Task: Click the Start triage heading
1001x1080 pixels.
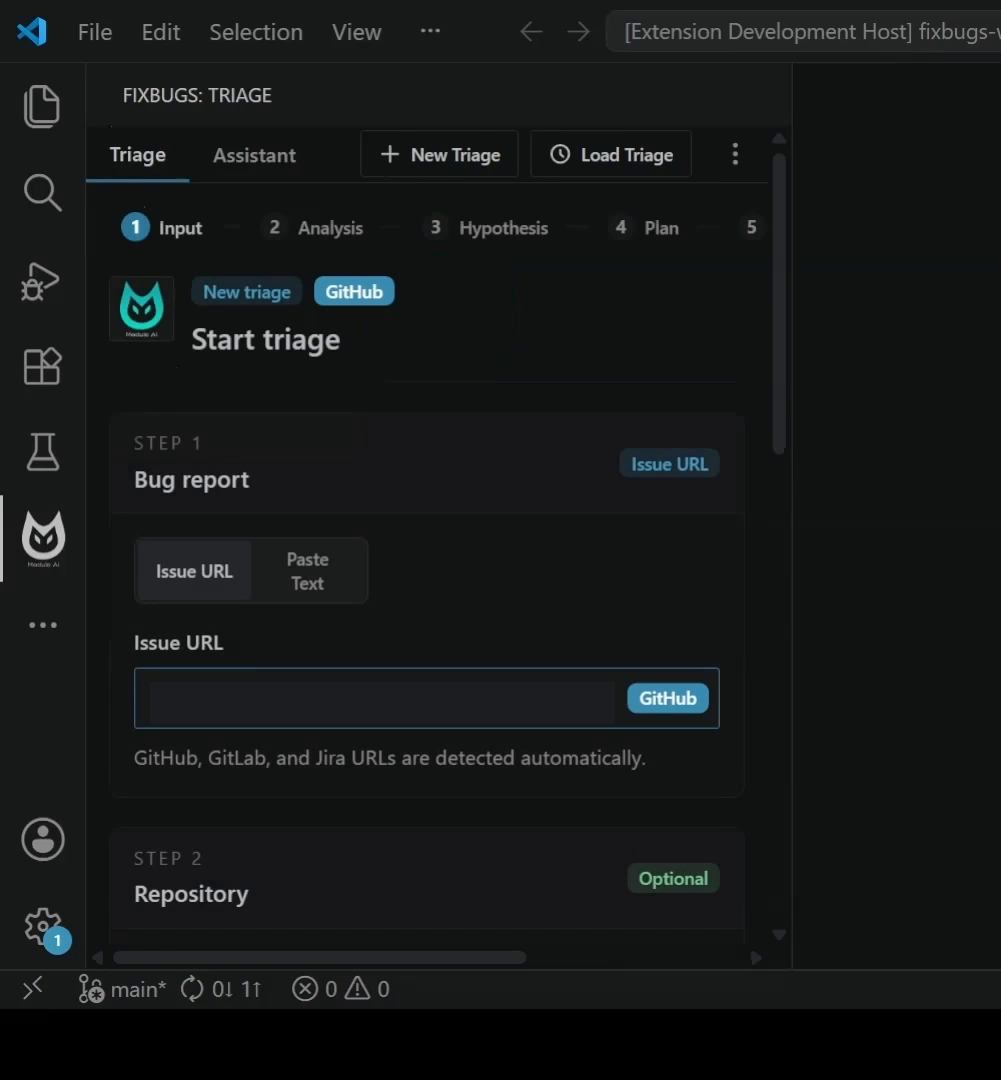Action: pyautogui.click(x=266, y=340)
